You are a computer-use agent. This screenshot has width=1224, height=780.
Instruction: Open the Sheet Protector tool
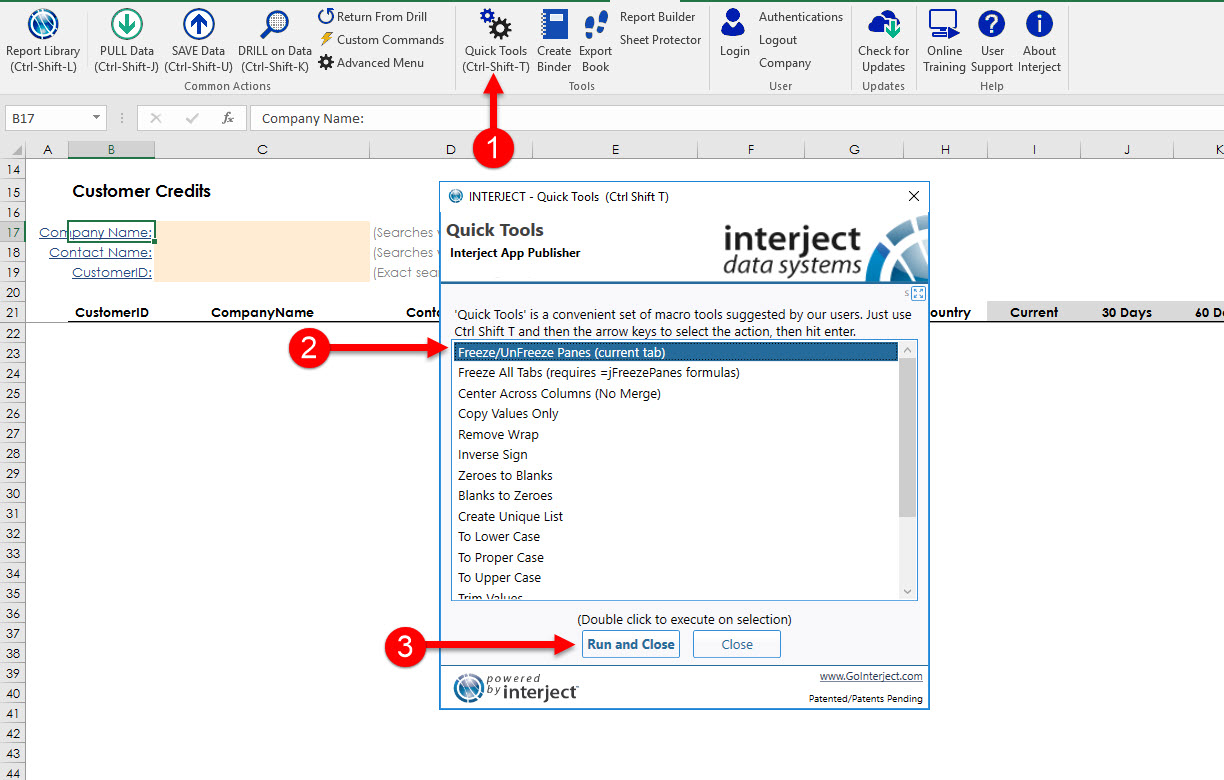click(x=660, y=40)
